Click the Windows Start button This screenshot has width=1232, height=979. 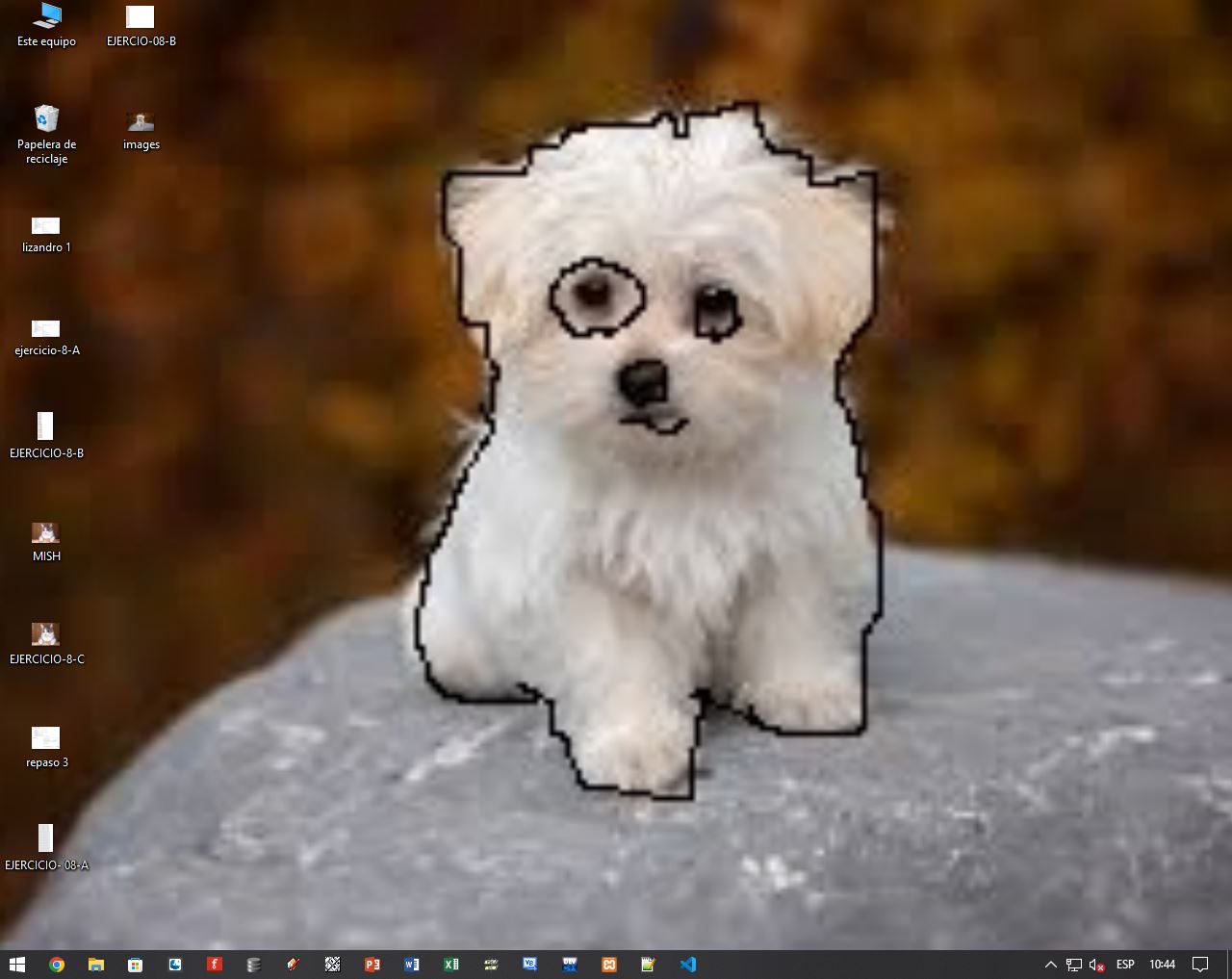point(17,965)
